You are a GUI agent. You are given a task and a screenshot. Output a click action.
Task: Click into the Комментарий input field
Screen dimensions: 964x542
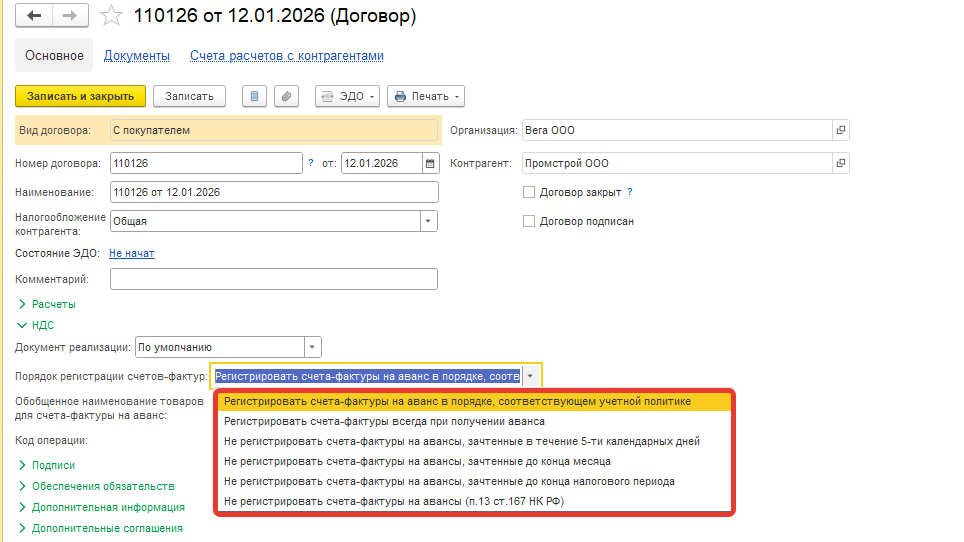[274, 279]
